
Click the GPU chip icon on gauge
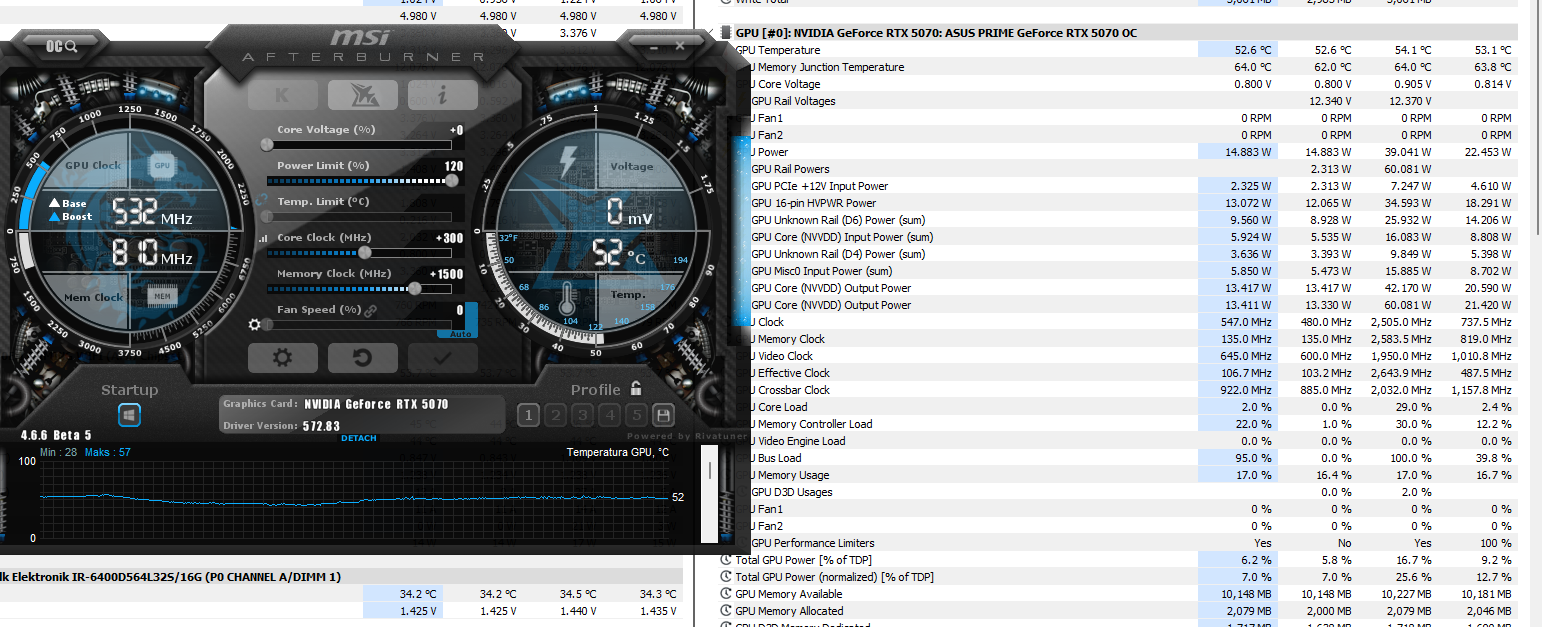point(162,165)
